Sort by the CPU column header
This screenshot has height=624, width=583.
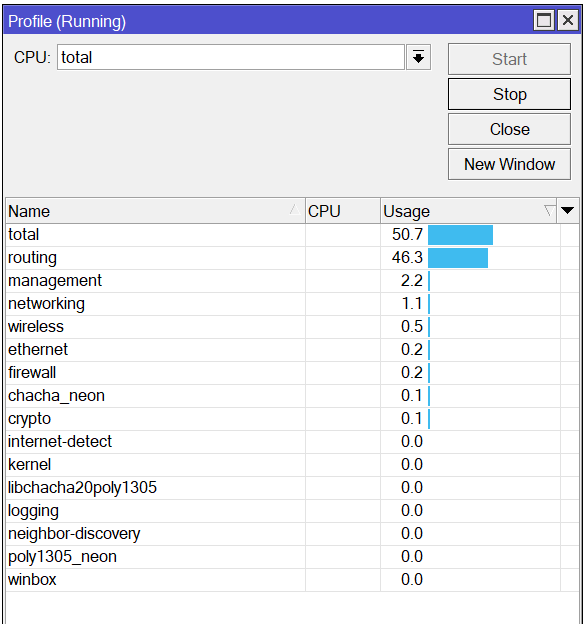click(x=343, y=211)
